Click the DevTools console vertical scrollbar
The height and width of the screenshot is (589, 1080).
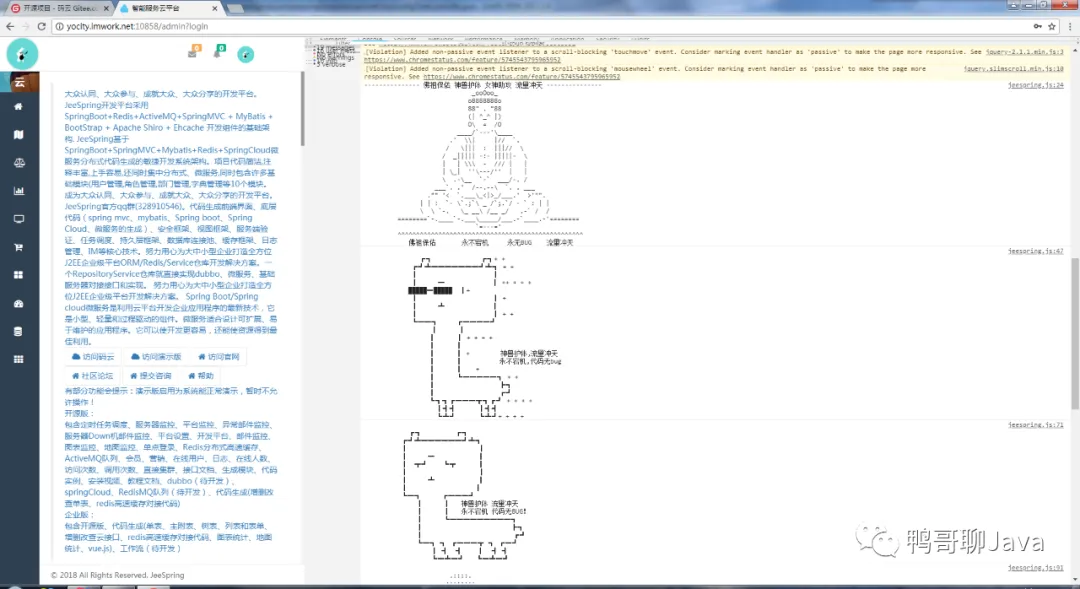(1075, 333)
